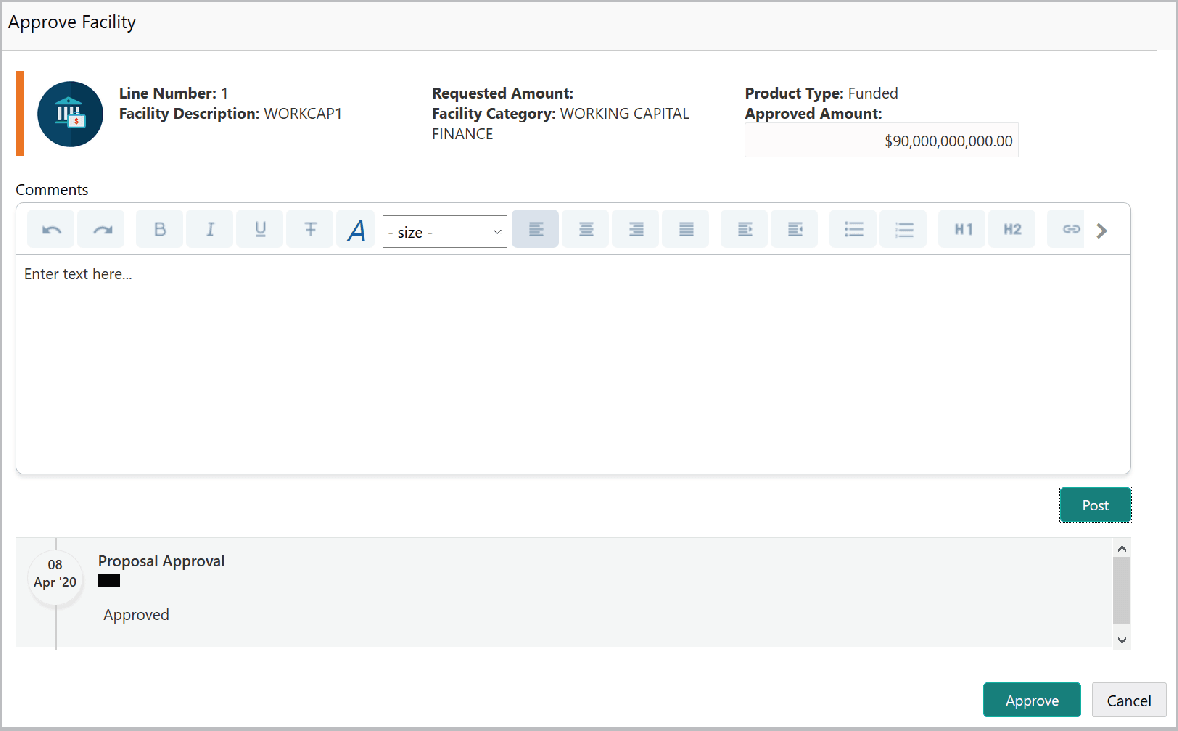Center align the comment text
1178x731 pixels.
(586, 229)
